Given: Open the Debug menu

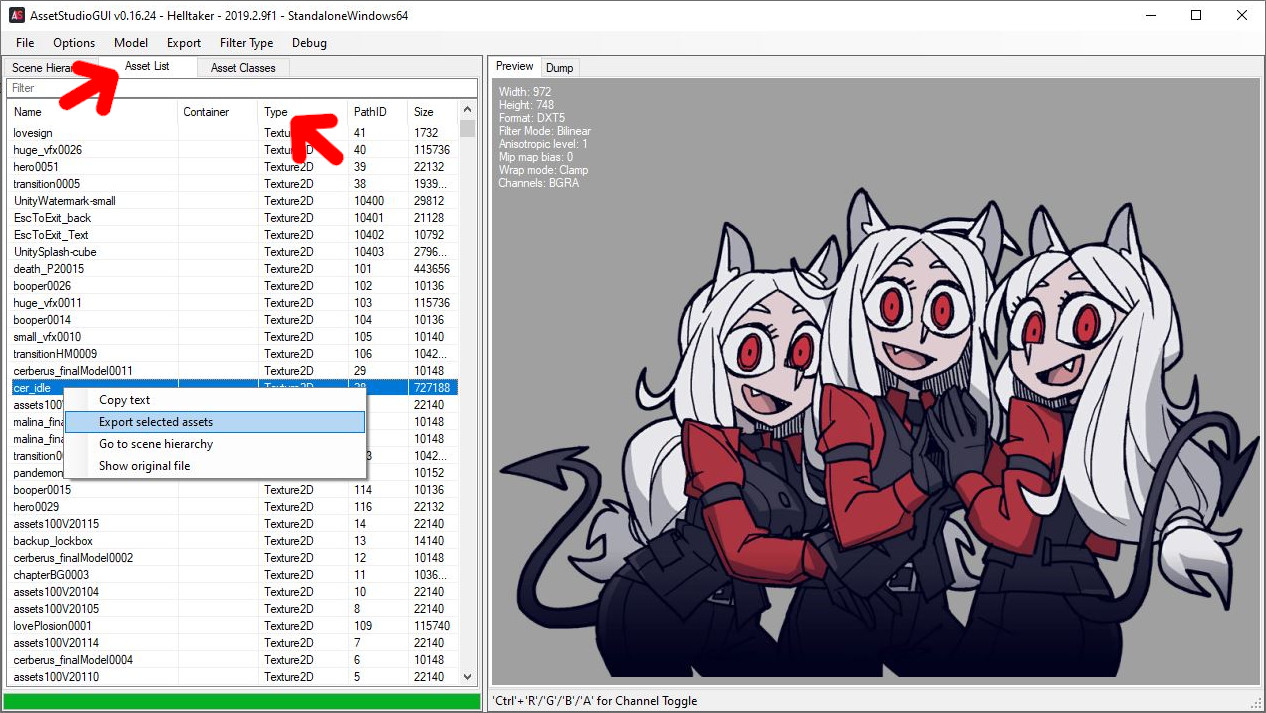Looking at the screenshot, I should click(309, 43).
